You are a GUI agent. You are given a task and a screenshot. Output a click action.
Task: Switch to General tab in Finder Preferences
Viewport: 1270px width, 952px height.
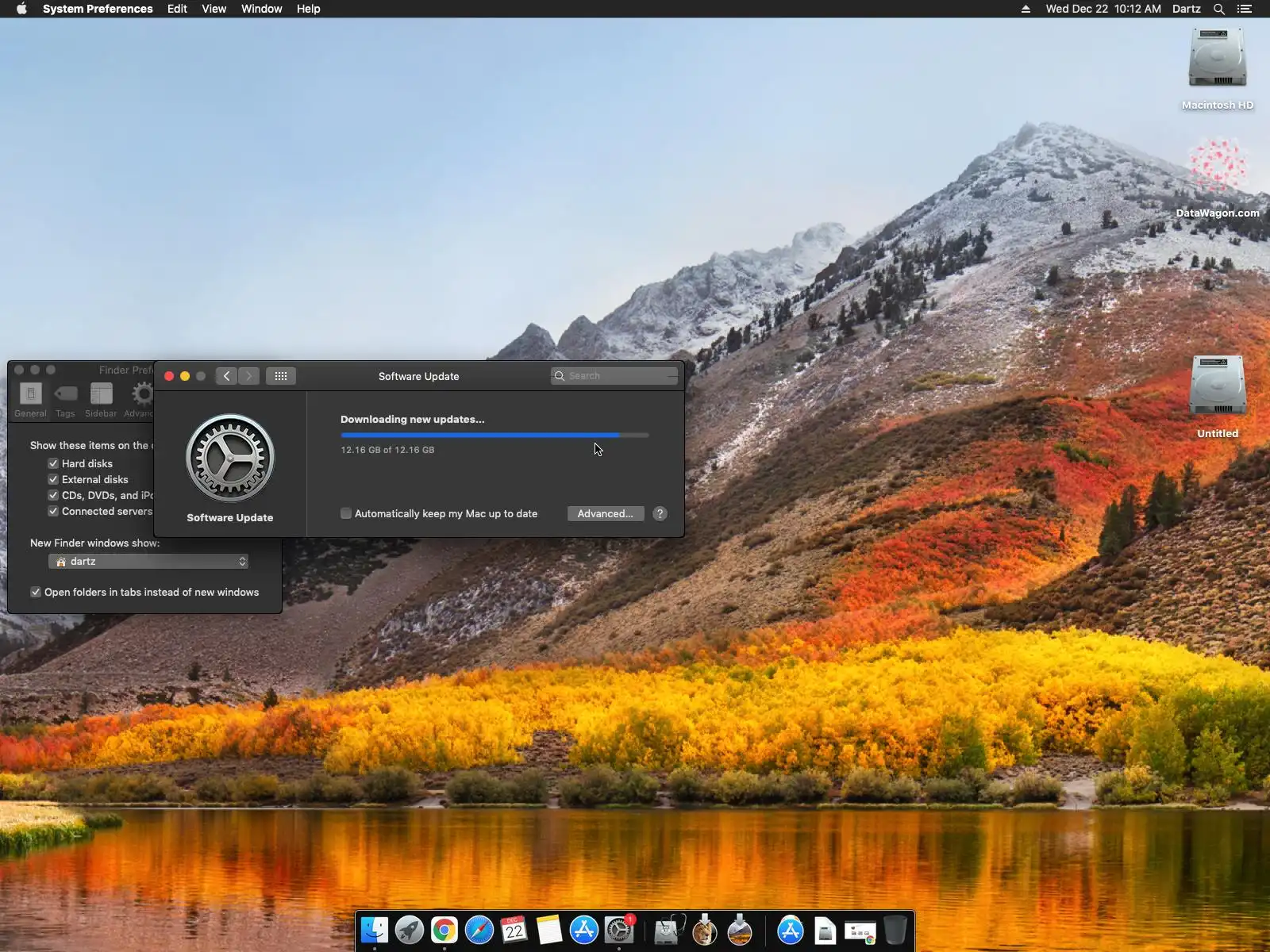(x=30, y=400)
